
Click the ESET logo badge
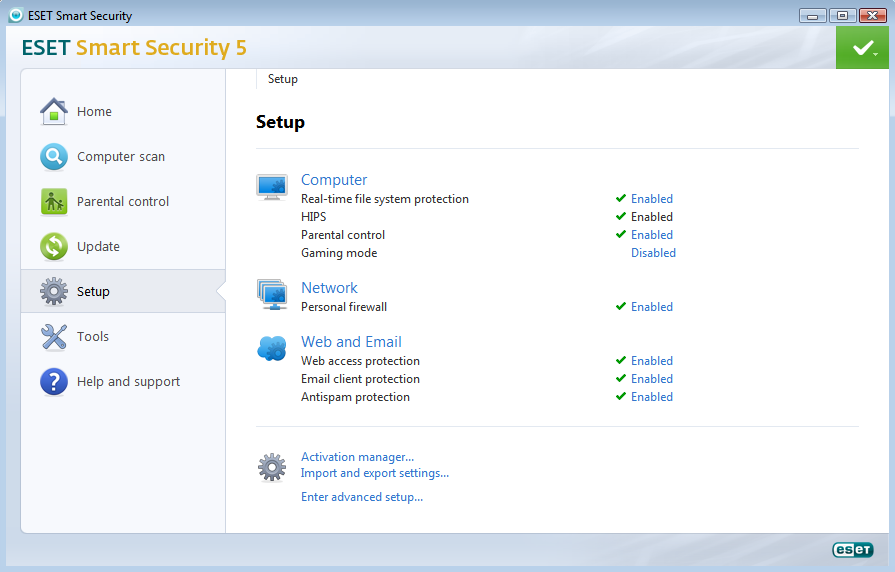852,550
